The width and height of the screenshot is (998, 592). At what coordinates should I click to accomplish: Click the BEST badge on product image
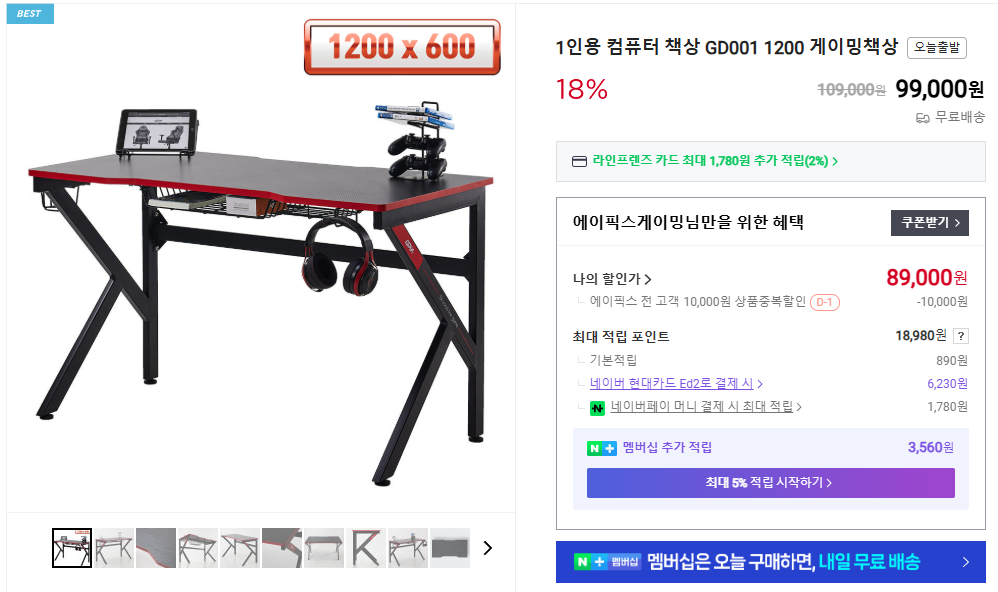(x=30, y=13)
